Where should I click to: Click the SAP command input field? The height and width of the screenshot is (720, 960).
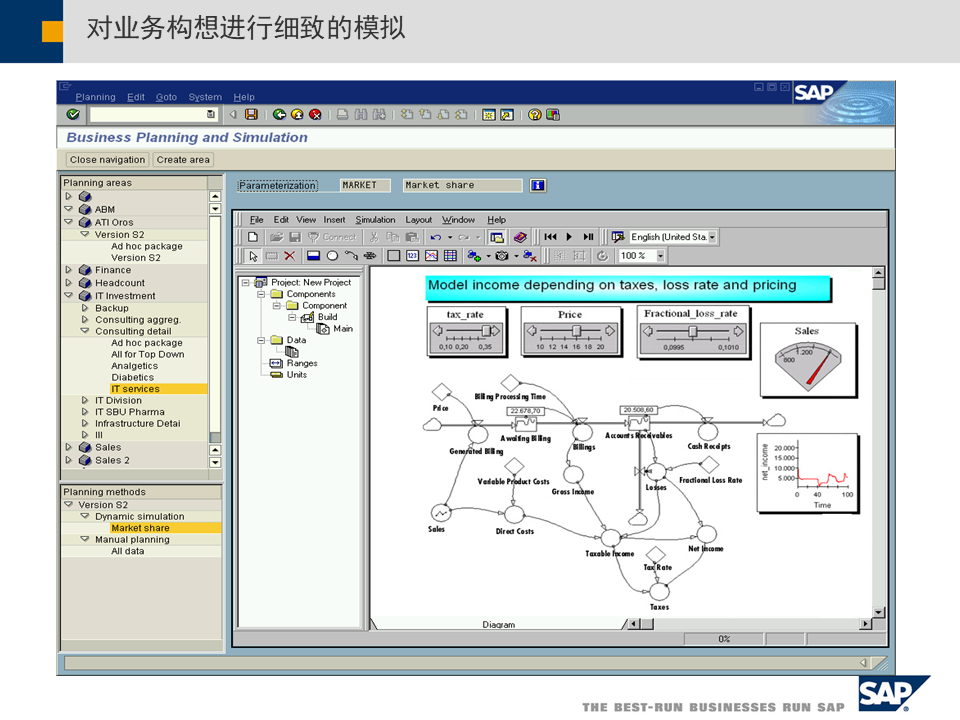152,114
